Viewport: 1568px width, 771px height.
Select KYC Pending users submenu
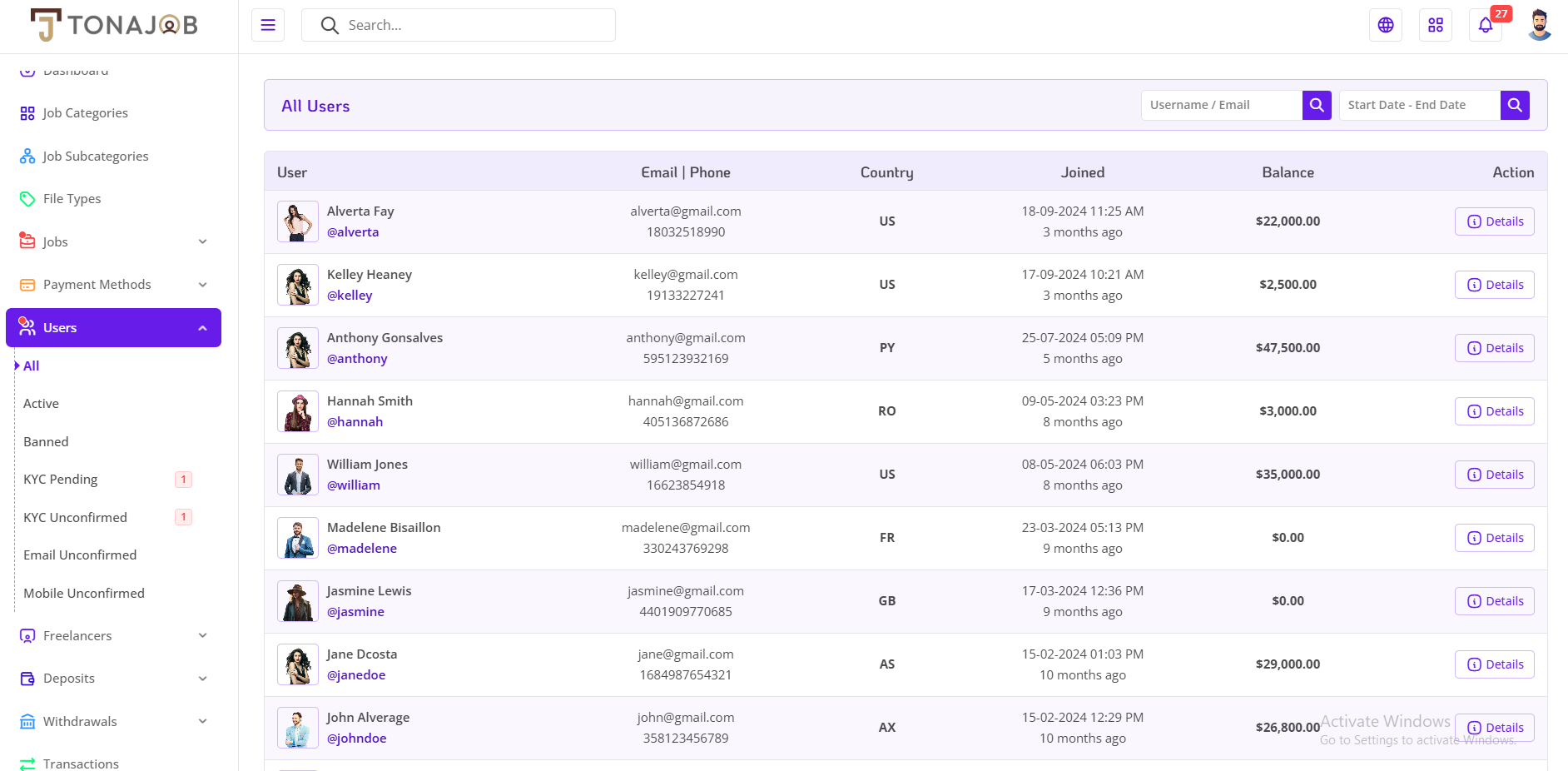pos(60,480)
